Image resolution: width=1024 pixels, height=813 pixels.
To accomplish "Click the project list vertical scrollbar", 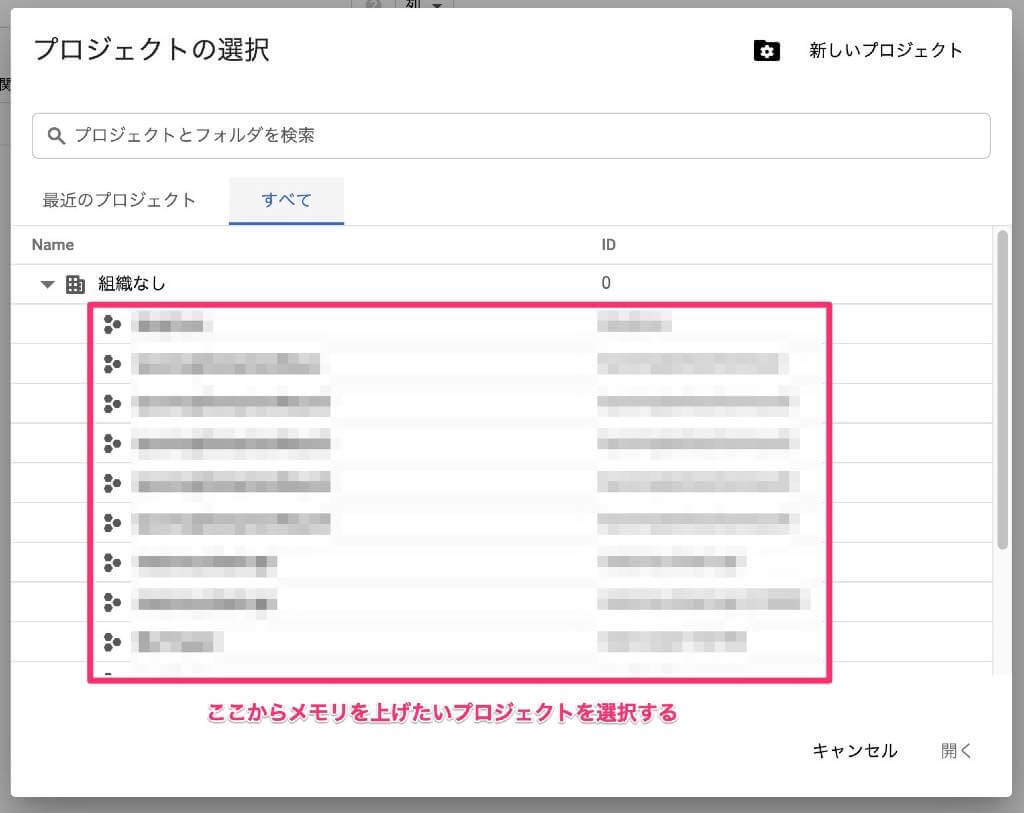I will (x=1002, y=390).
